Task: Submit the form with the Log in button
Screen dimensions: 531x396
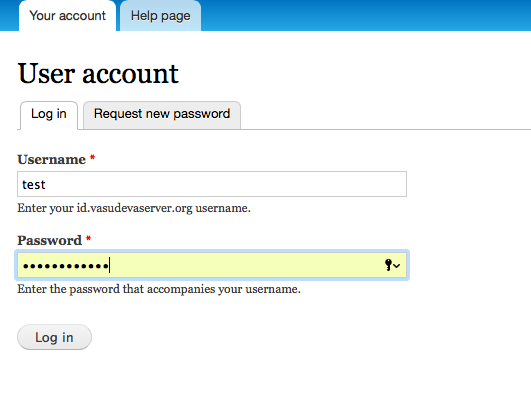Action: click(54, 337)
